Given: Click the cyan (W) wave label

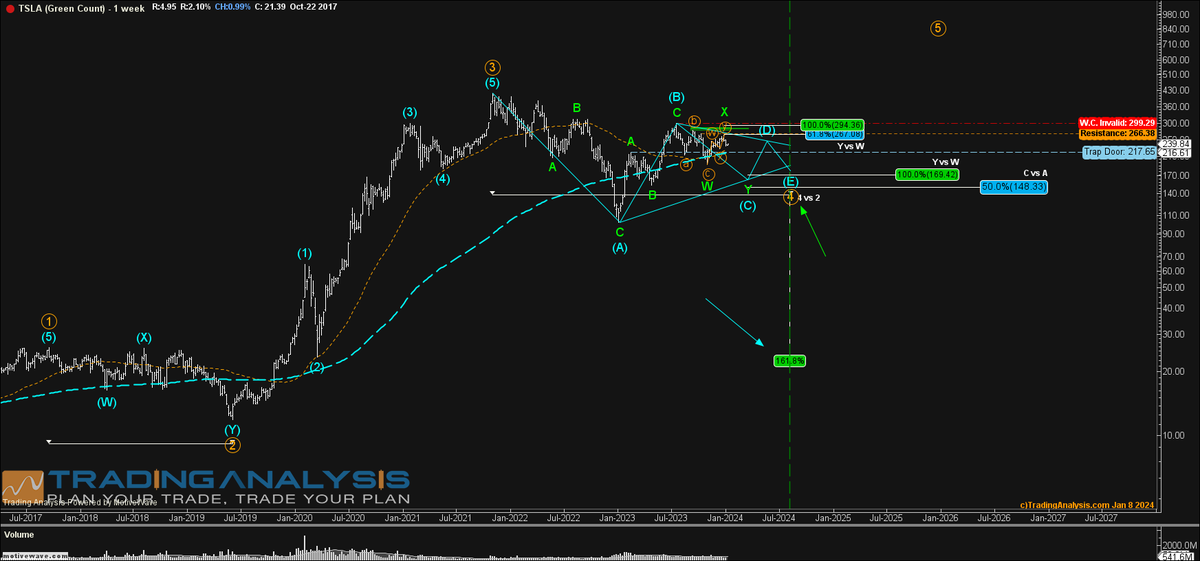Looking at the screenshot, I should click(x=107, y=402).
